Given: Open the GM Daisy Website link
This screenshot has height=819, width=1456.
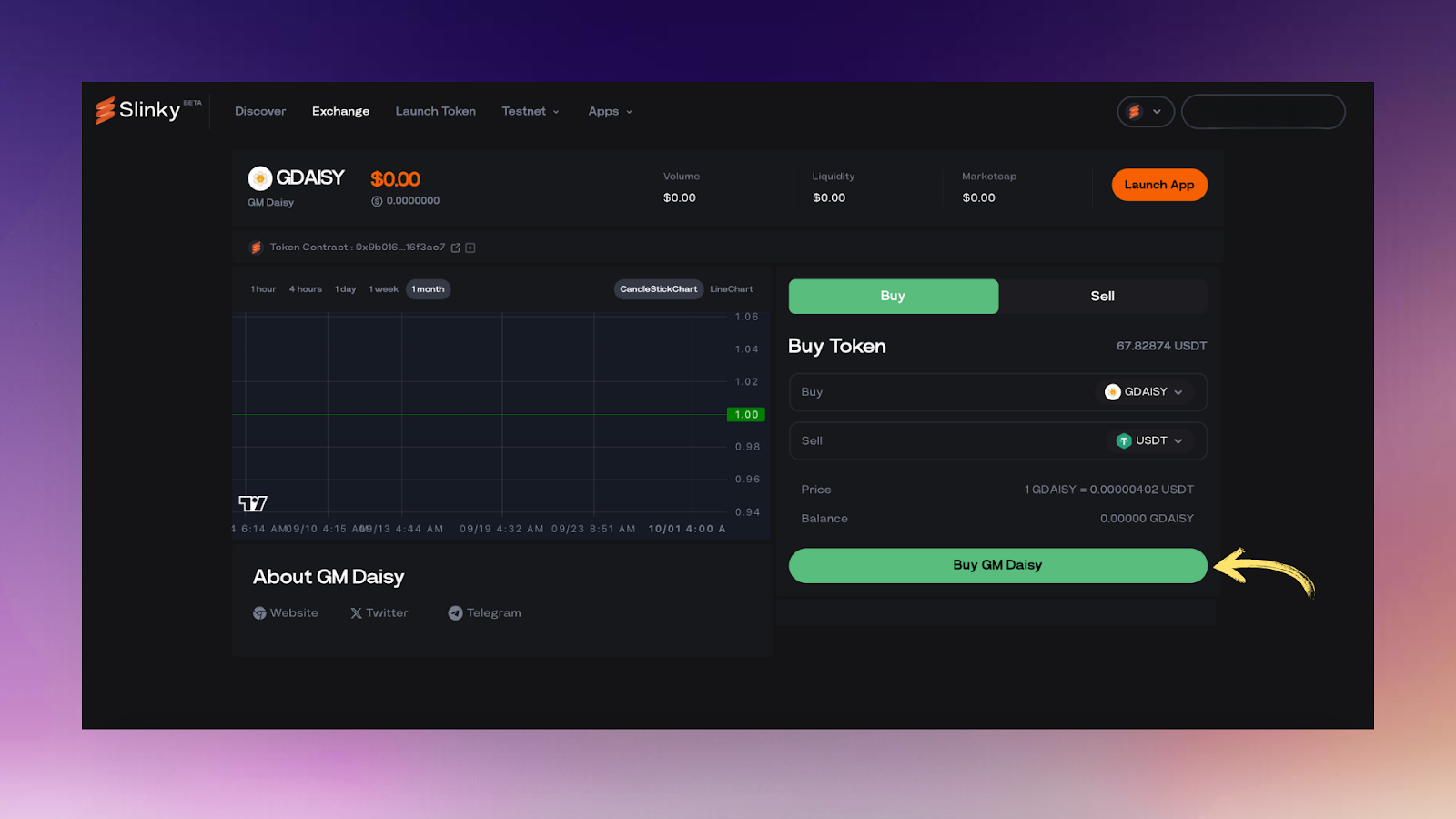Looking at the screenshot, I should (x=286, y=613).
